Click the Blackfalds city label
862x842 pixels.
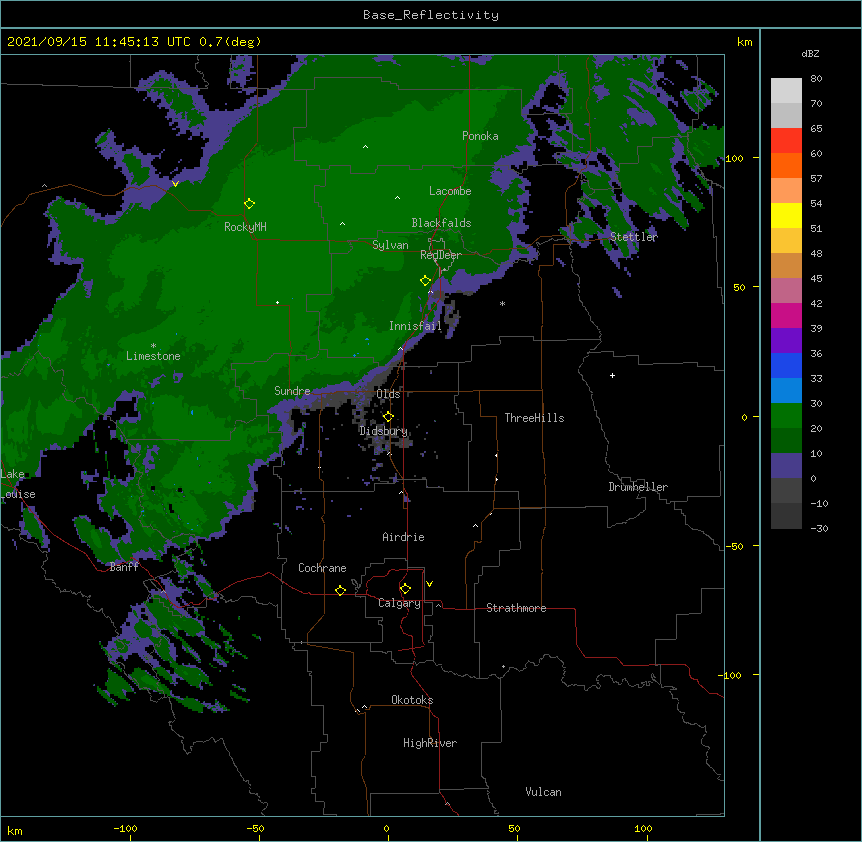pyautogui.click(x=441, y=223)
